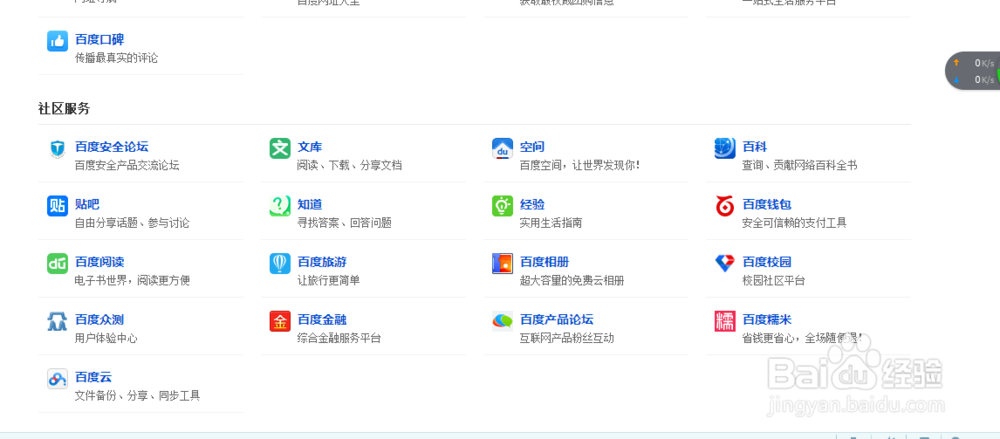This screenshot has height=439, width=1000.
Task: Click the 校园社区平台 description
Action: pos(774,280)
